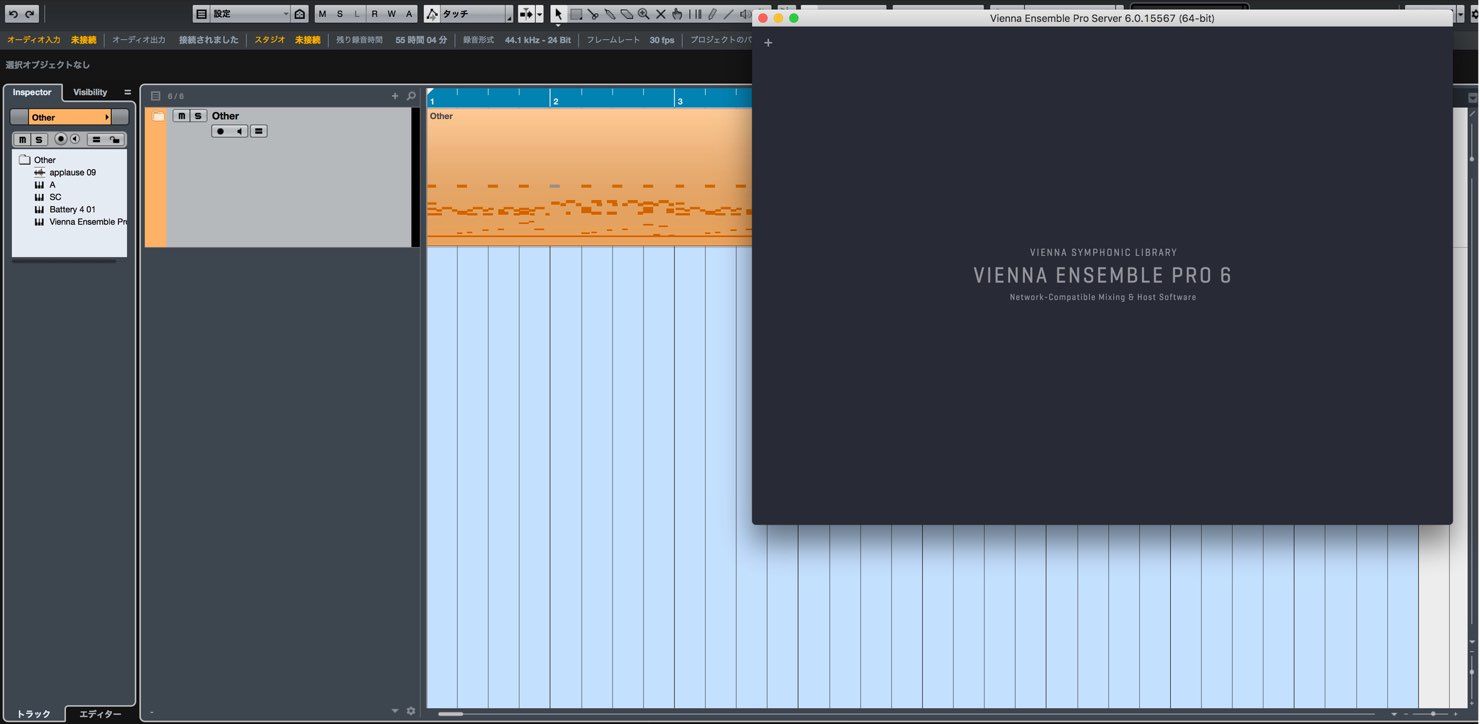Image resolution: width=1480 pixels, height=724 pixels.
Task: Toggle the A automation button in toolbar
Action: [x=408, y=14]
